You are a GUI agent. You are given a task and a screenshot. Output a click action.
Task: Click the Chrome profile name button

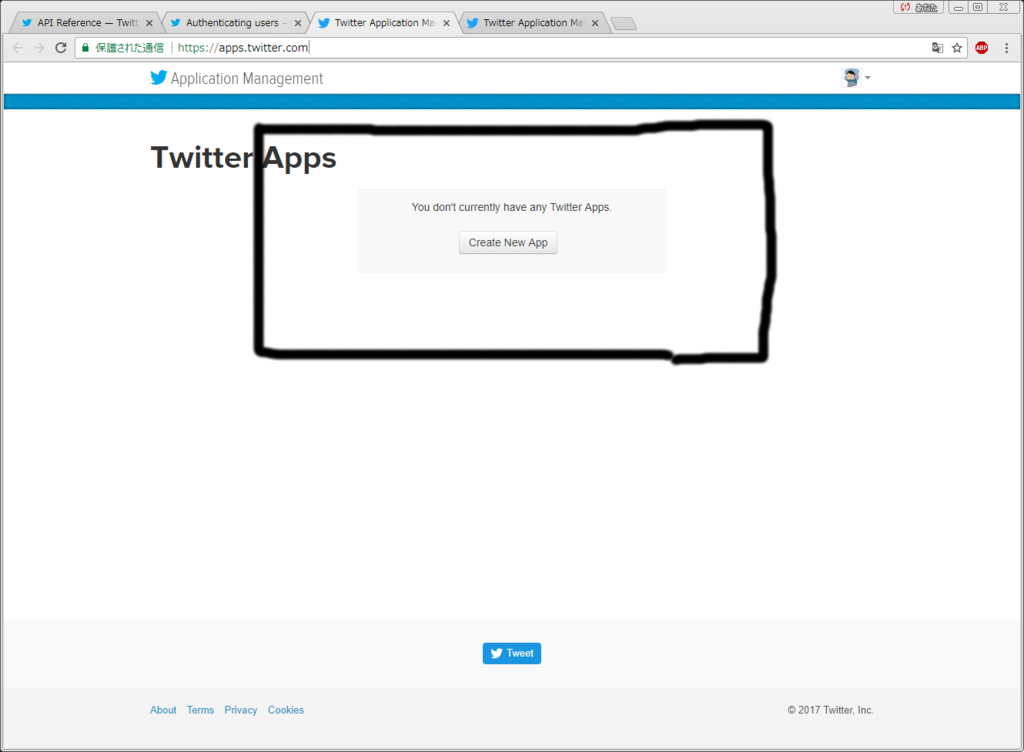[x=920, y=7]
